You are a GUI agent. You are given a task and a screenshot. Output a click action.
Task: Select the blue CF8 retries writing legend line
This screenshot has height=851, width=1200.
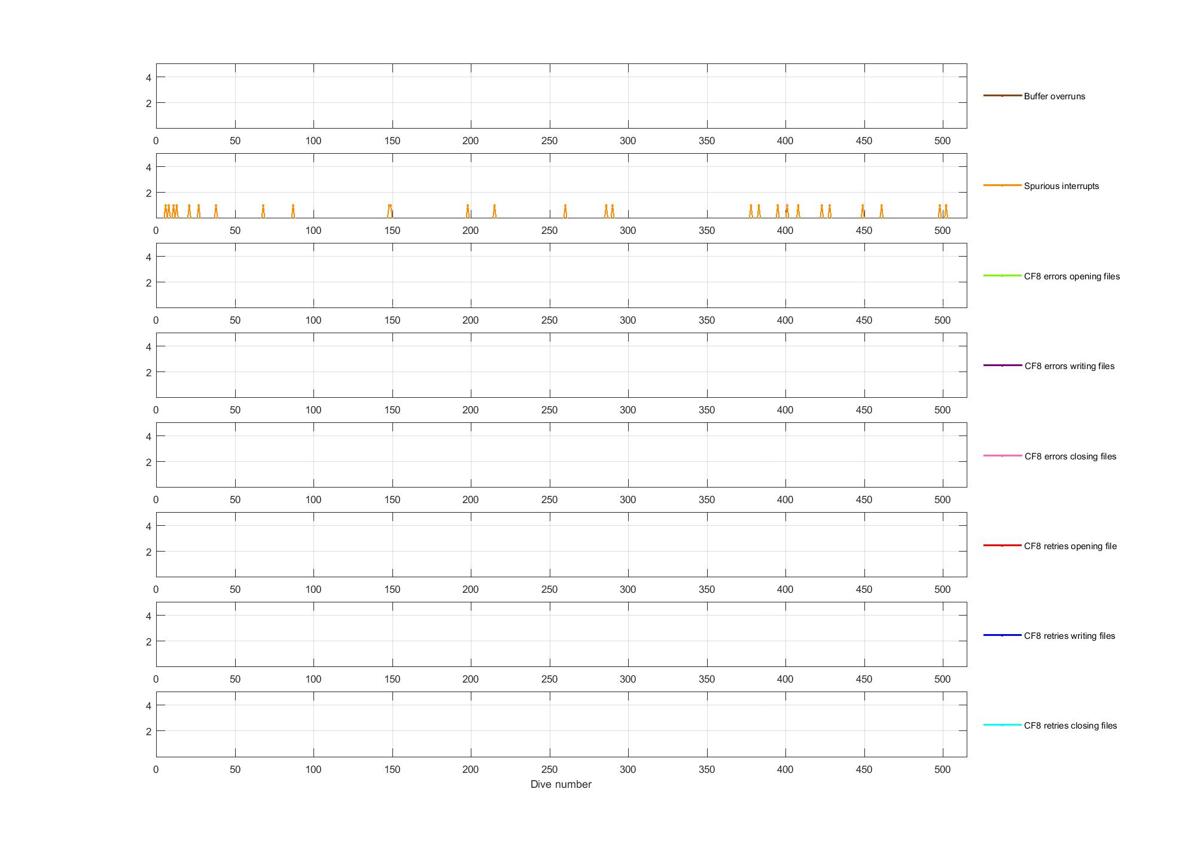click(x=1002, y=636)
